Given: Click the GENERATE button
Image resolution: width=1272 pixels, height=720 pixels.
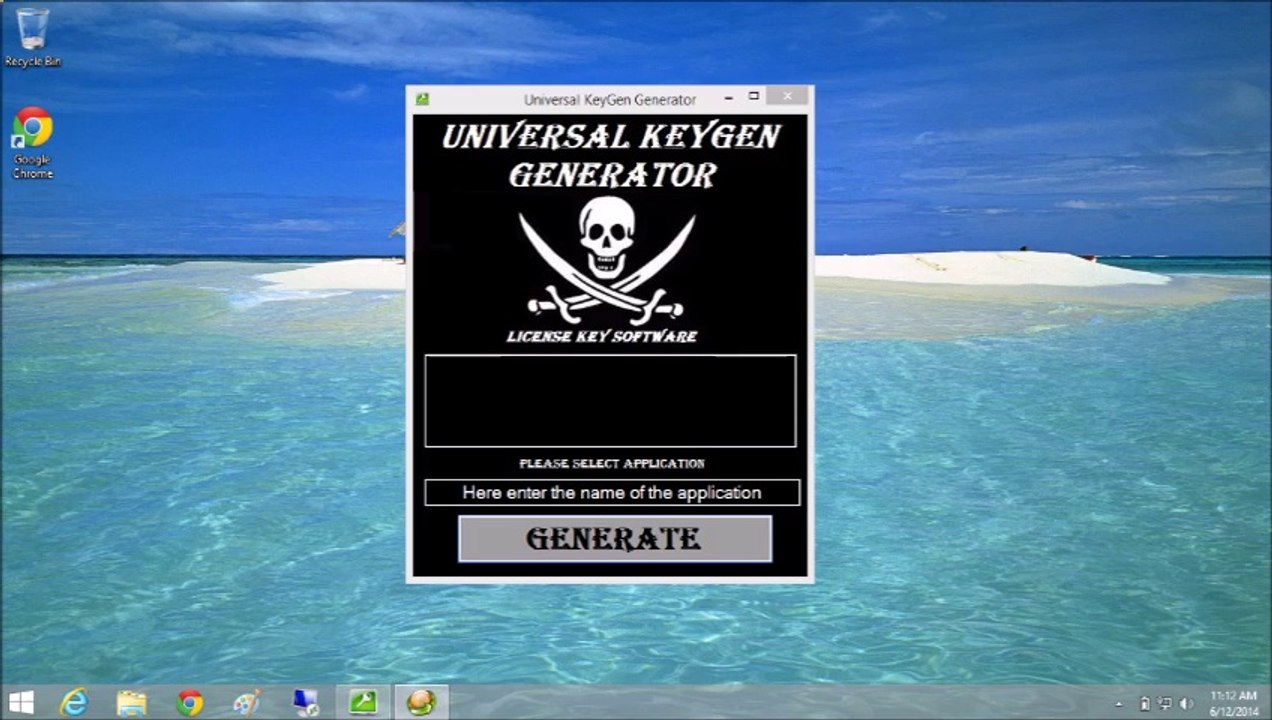Looking at the screenshot, I should pyautogui.click(x=614, y=539).
